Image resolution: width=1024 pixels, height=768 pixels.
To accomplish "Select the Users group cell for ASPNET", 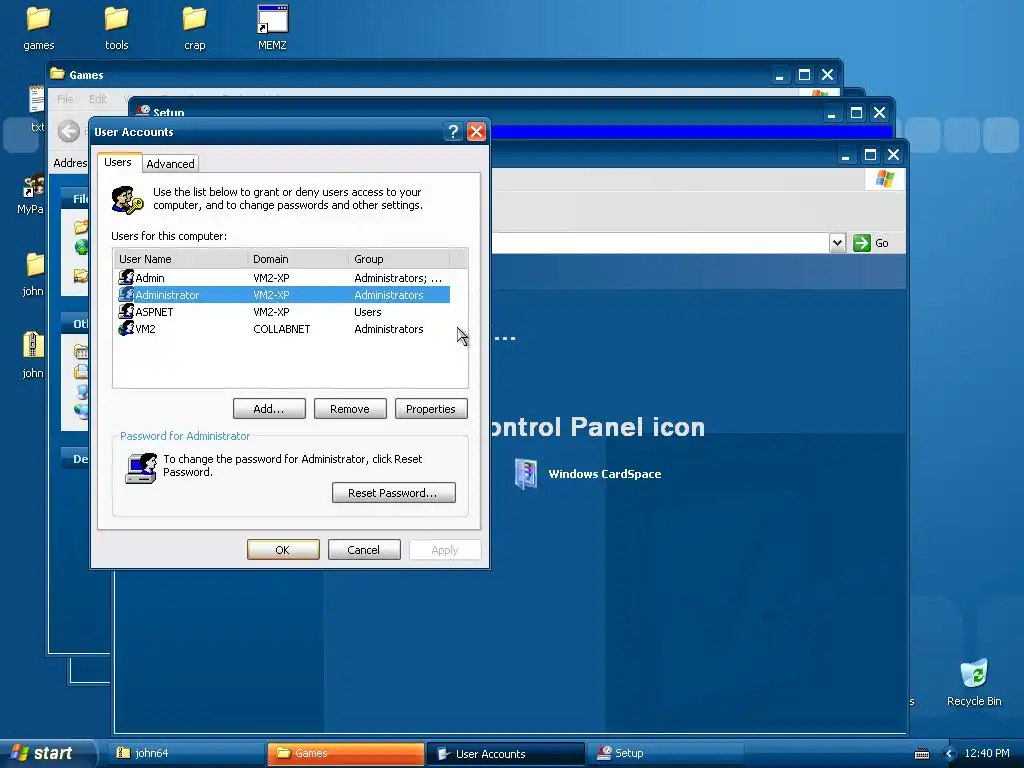I will [x=368, y=312].
